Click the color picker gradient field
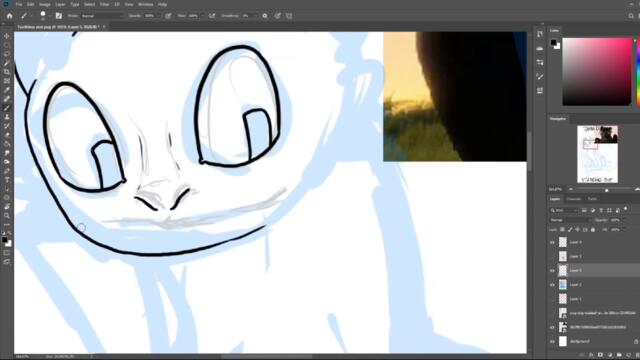The width and height of the screenshot is (640, 360). (x=597, y=72)
